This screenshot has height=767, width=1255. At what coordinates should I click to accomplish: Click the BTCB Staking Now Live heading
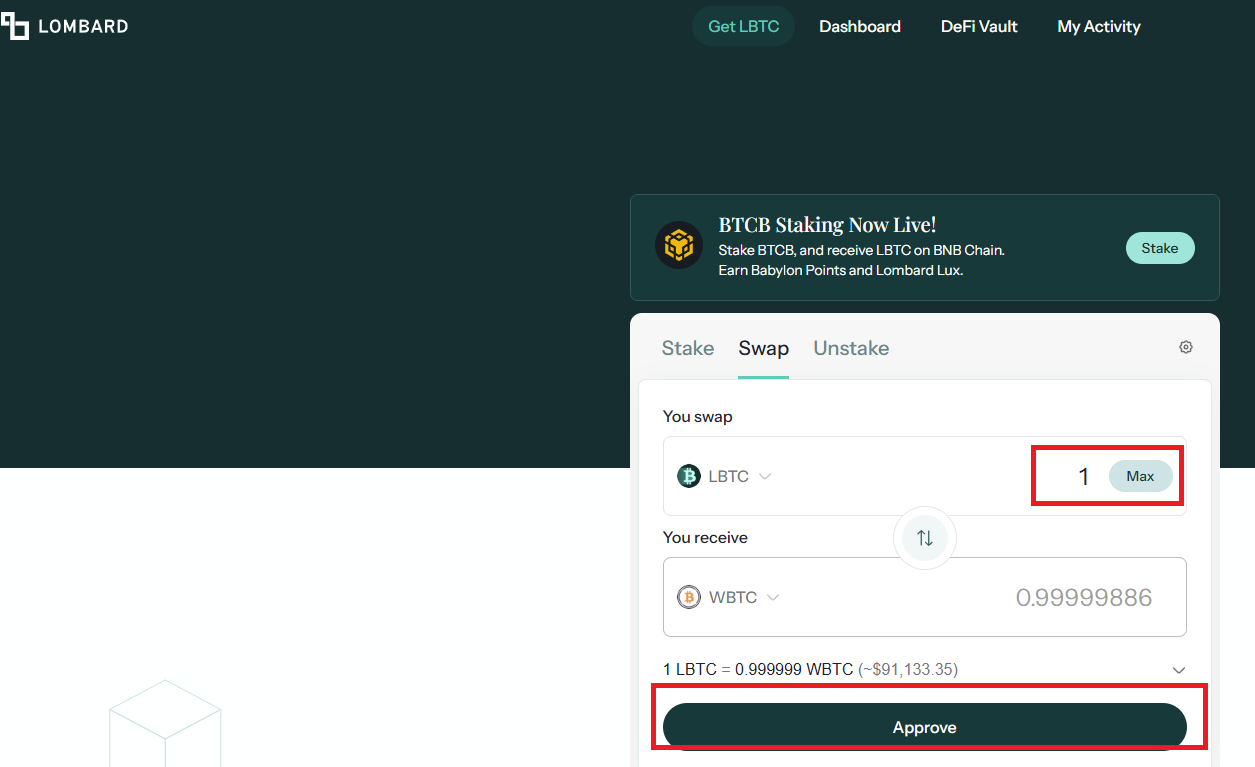(827, 225)
